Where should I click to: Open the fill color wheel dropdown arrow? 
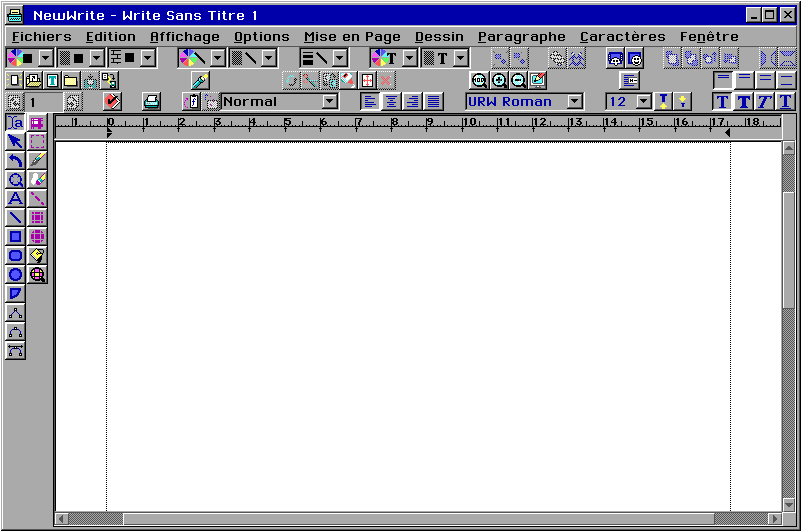pos(46,58)
